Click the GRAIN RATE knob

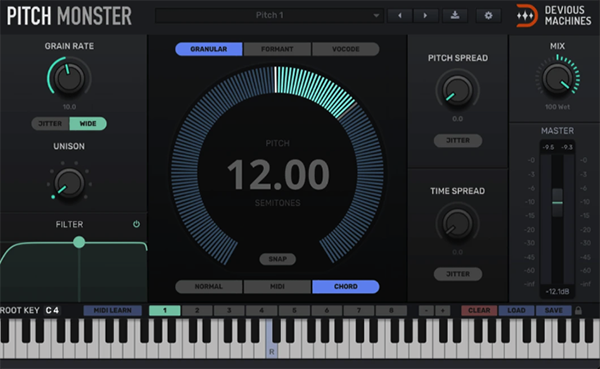click(x=69, y=78)
